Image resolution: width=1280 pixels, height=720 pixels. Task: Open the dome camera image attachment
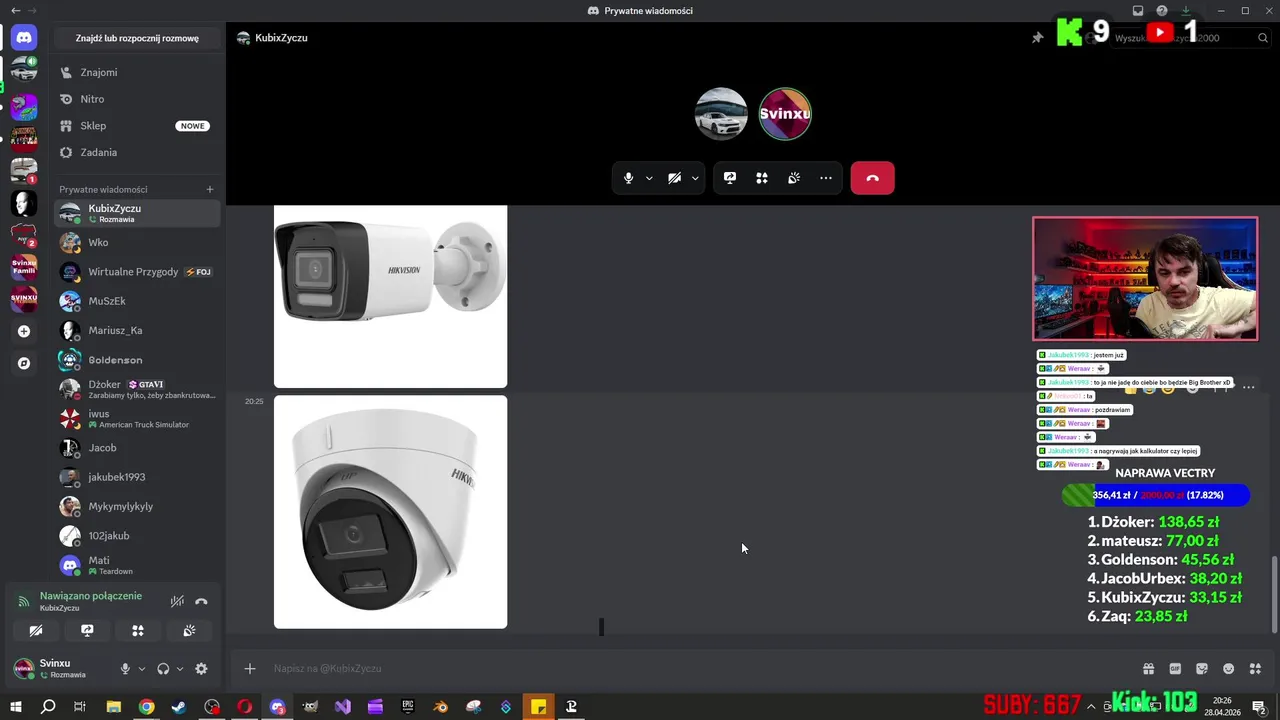[x=390, y=512]
